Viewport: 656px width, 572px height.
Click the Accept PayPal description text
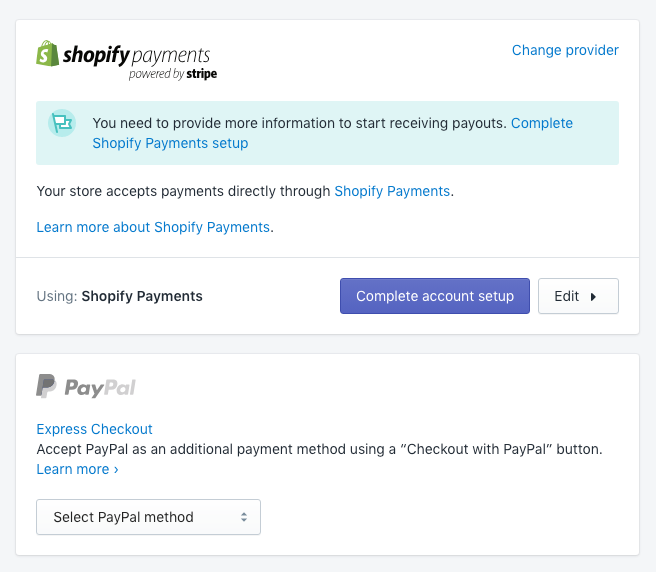click(x=319, y=449)
